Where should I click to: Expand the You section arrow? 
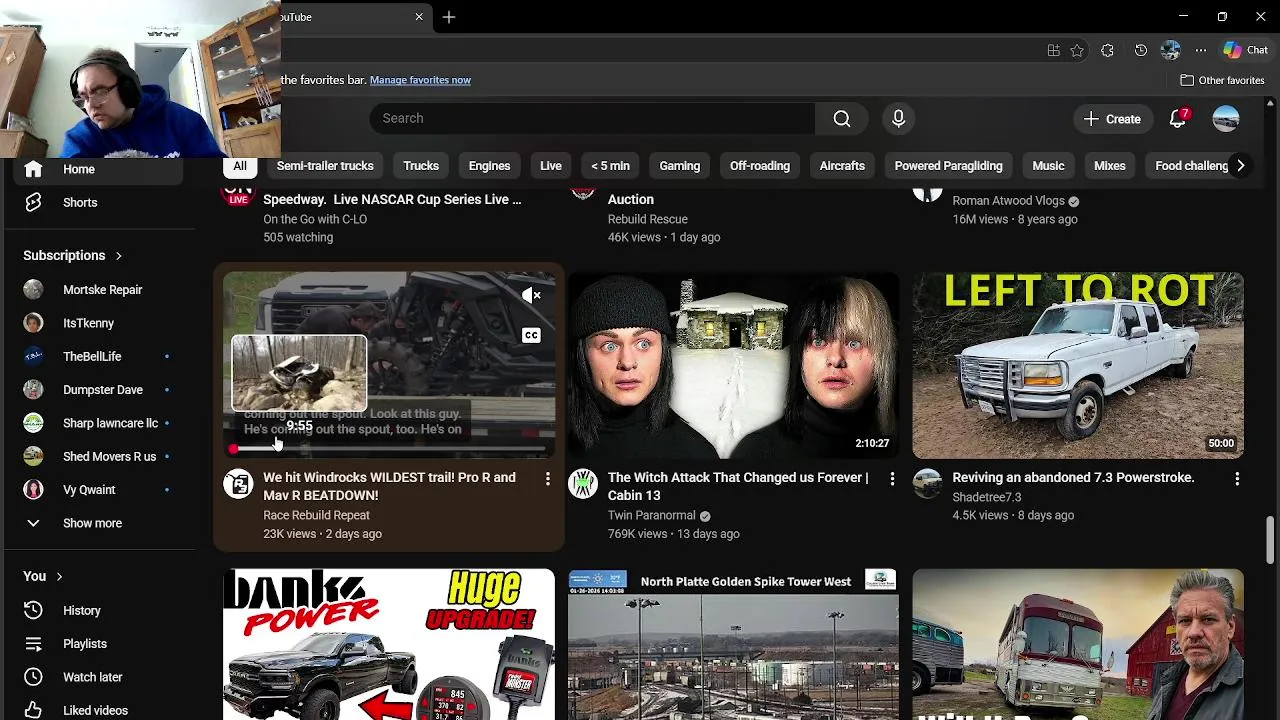[59, 576]
